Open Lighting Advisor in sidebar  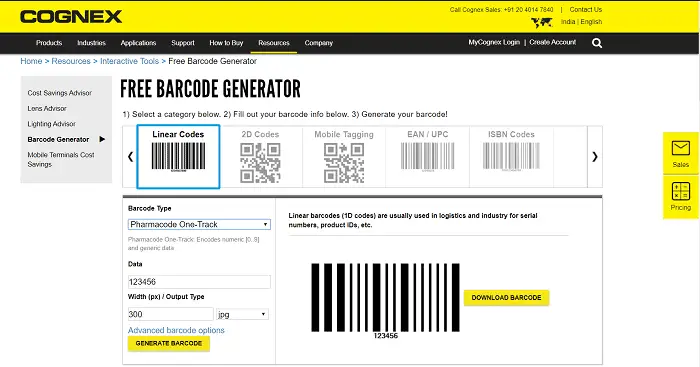coord(51,124)
